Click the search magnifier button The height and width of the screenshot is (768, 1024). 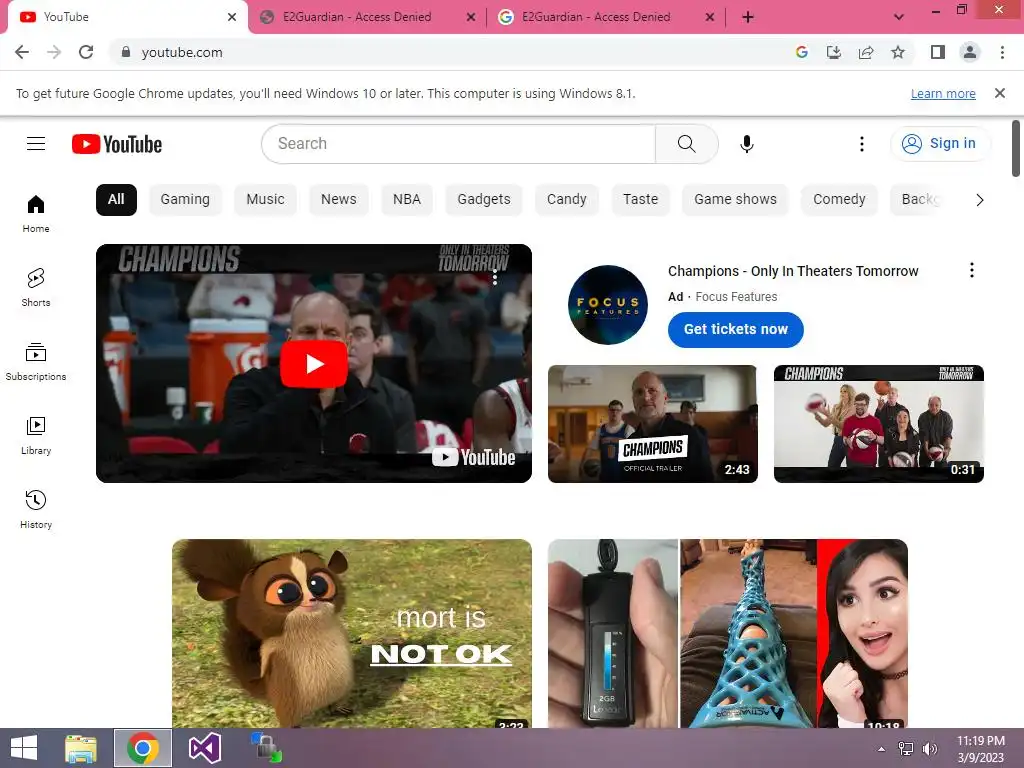(686, 144)
